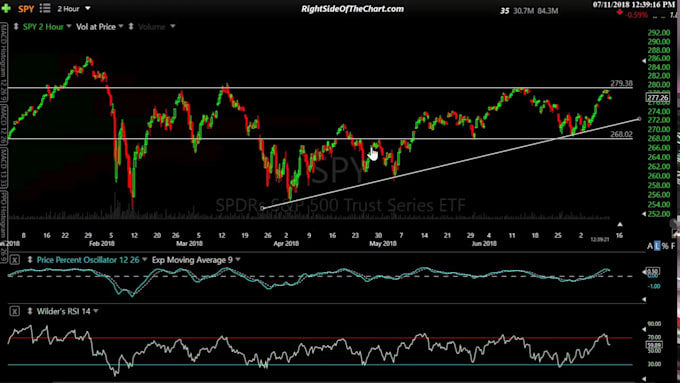Open the 2 Hour timeframe dropdown arrow
The width and height of the screenshot is (680, 383).
(88, 8)
